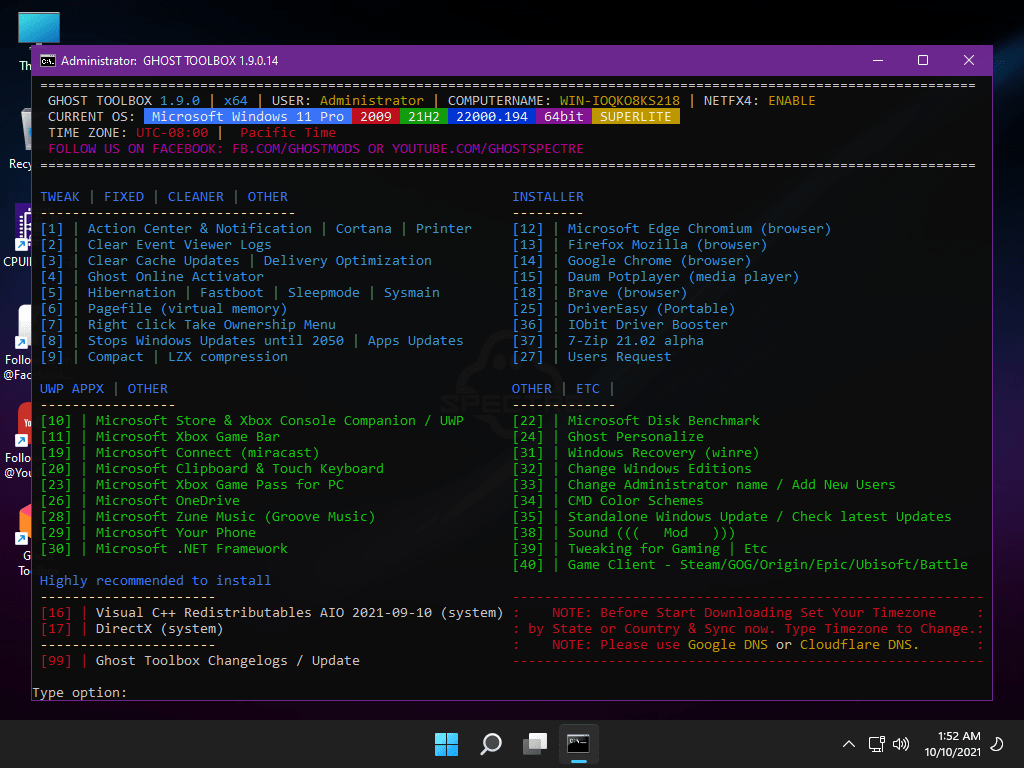The width and height of the screenshot is (1024, 768).
Task: Open network status tray icon
Action: pos(876,744)
